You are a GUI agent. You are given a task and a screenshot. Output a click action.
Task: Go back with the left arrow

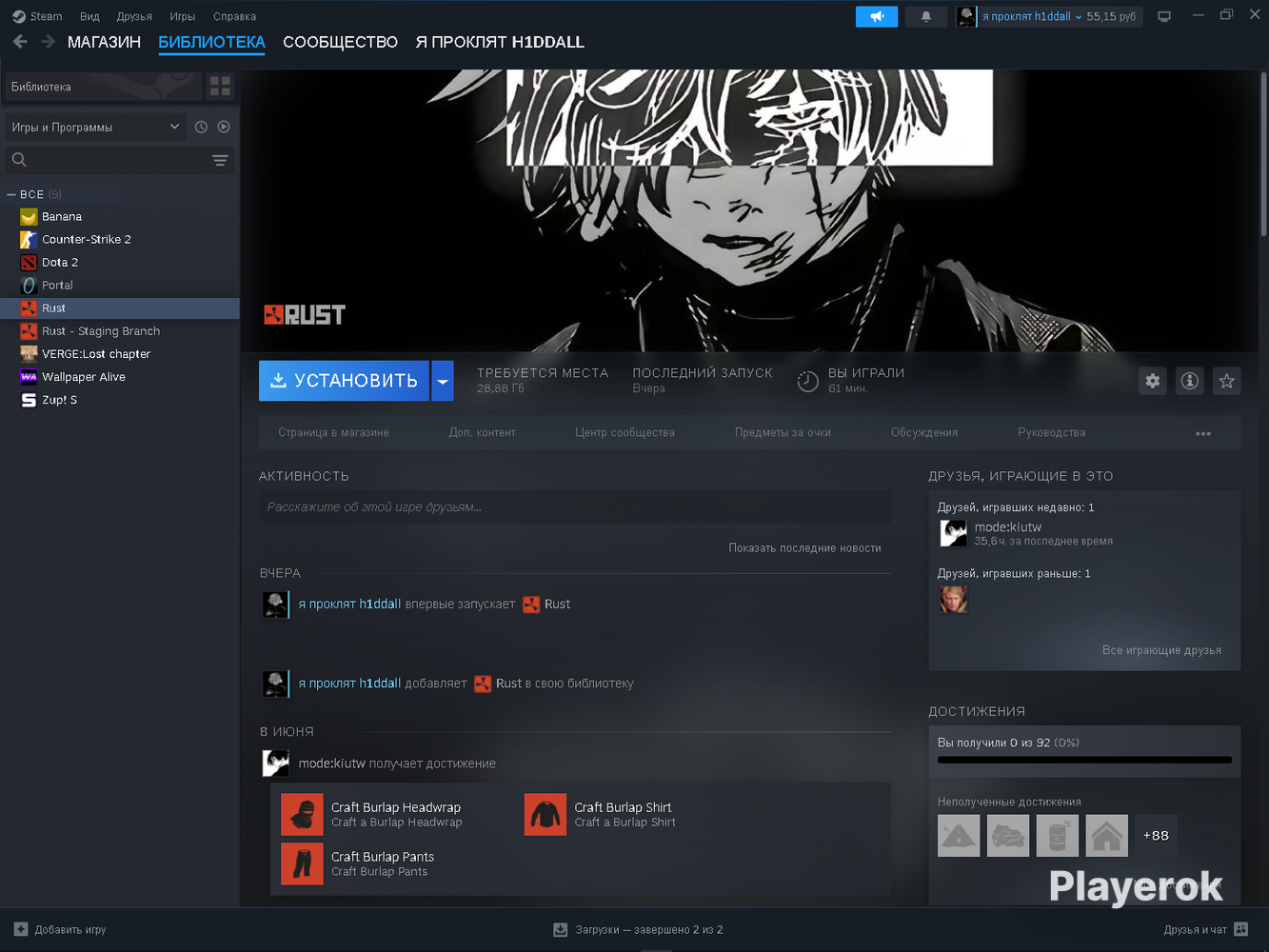pos(20,42)
